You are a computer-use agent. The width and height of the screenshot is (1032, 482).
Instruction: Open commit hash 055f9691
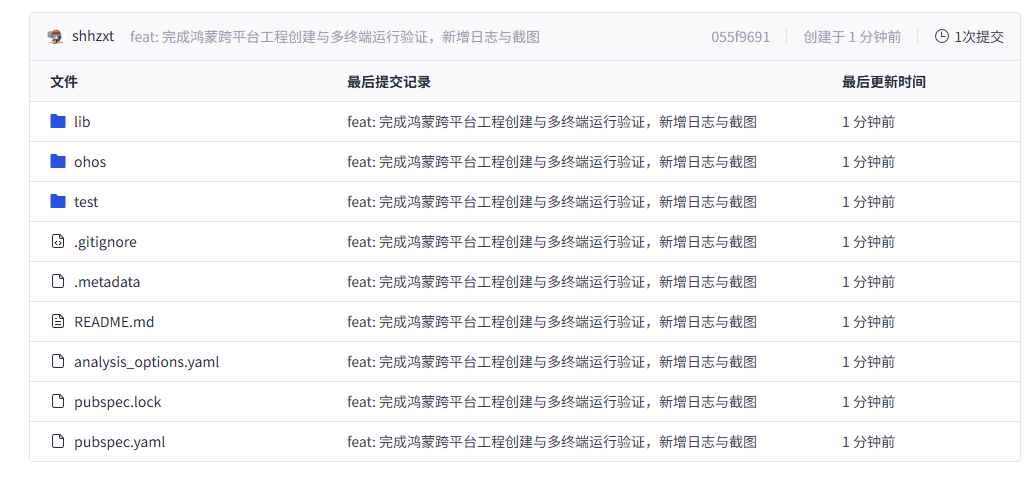740,37
